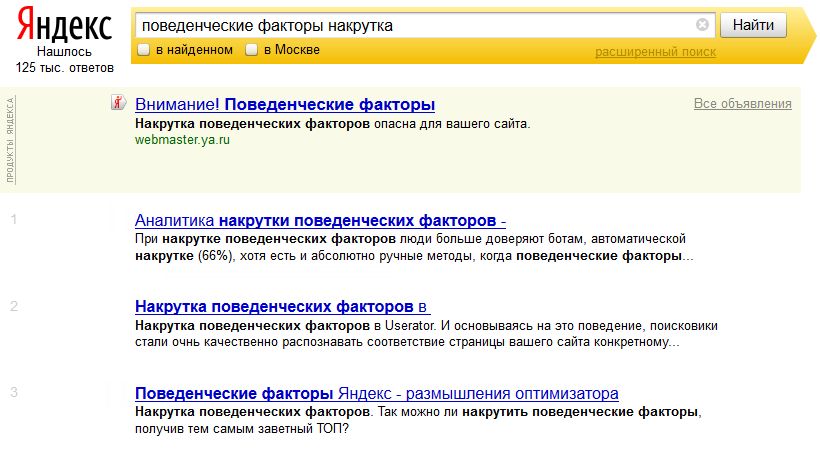820x462 pixels.
Task: Open 'Внимание! Поведенческие факторы' ad title
Action: (285, 104)
